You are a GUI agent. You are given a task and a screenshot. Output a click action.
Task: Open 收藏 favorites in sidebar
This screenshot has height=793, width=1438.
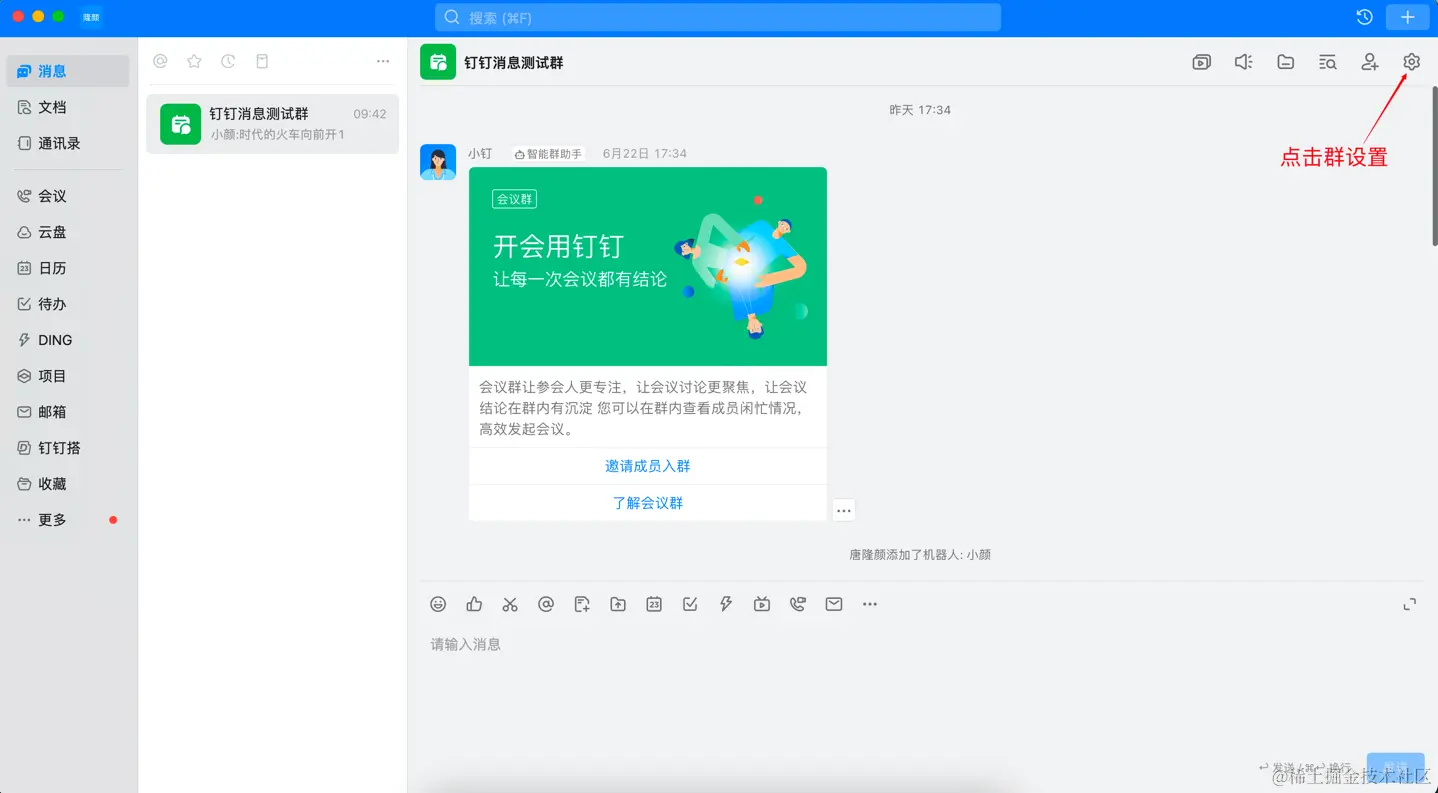pos(68,484)
